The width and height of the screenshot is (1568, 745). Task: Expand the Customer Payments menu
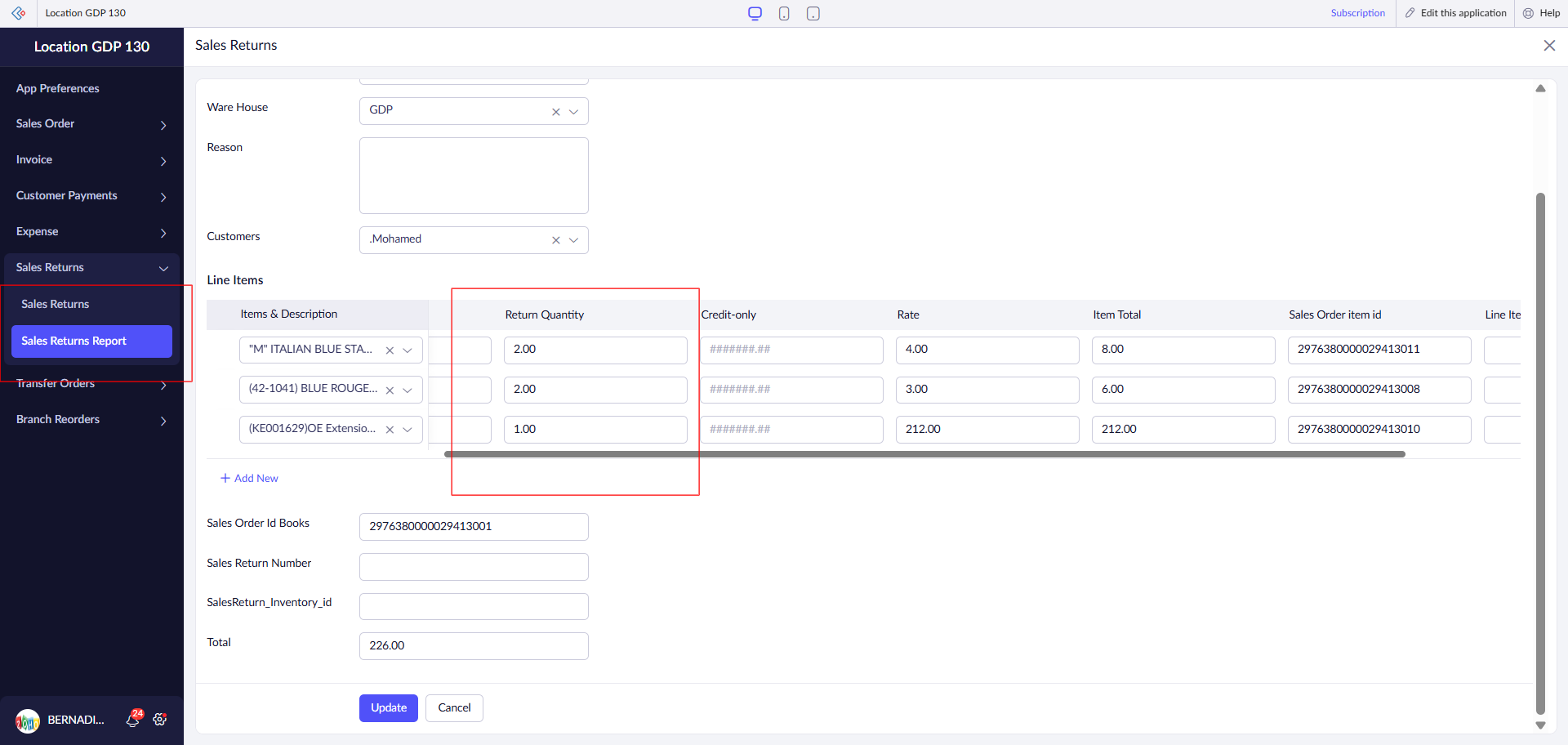(91, 196)
